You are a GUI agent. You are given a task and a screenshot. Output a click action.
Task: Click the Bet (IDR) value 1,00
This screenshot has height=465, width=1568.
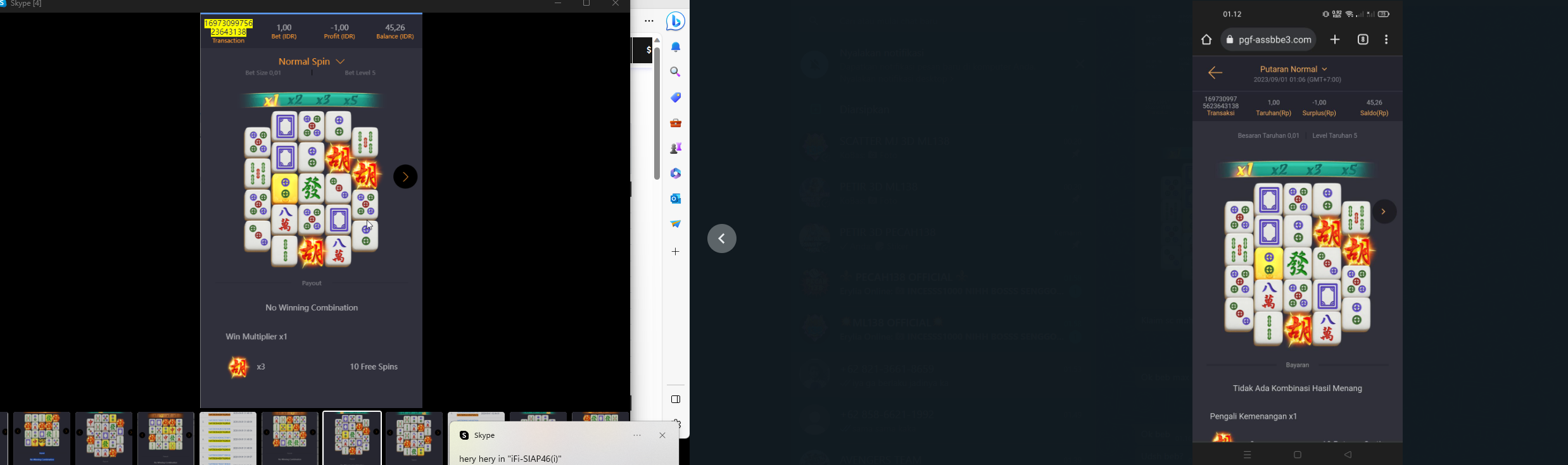coord(284,27)
